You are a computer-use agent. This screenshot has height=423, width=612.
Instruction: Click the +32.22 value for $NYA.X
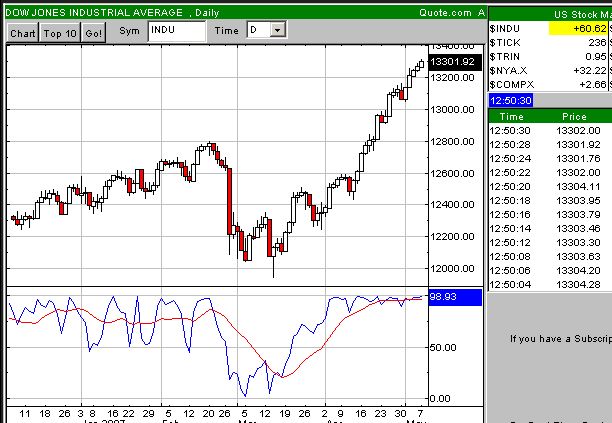click(590, 71)
